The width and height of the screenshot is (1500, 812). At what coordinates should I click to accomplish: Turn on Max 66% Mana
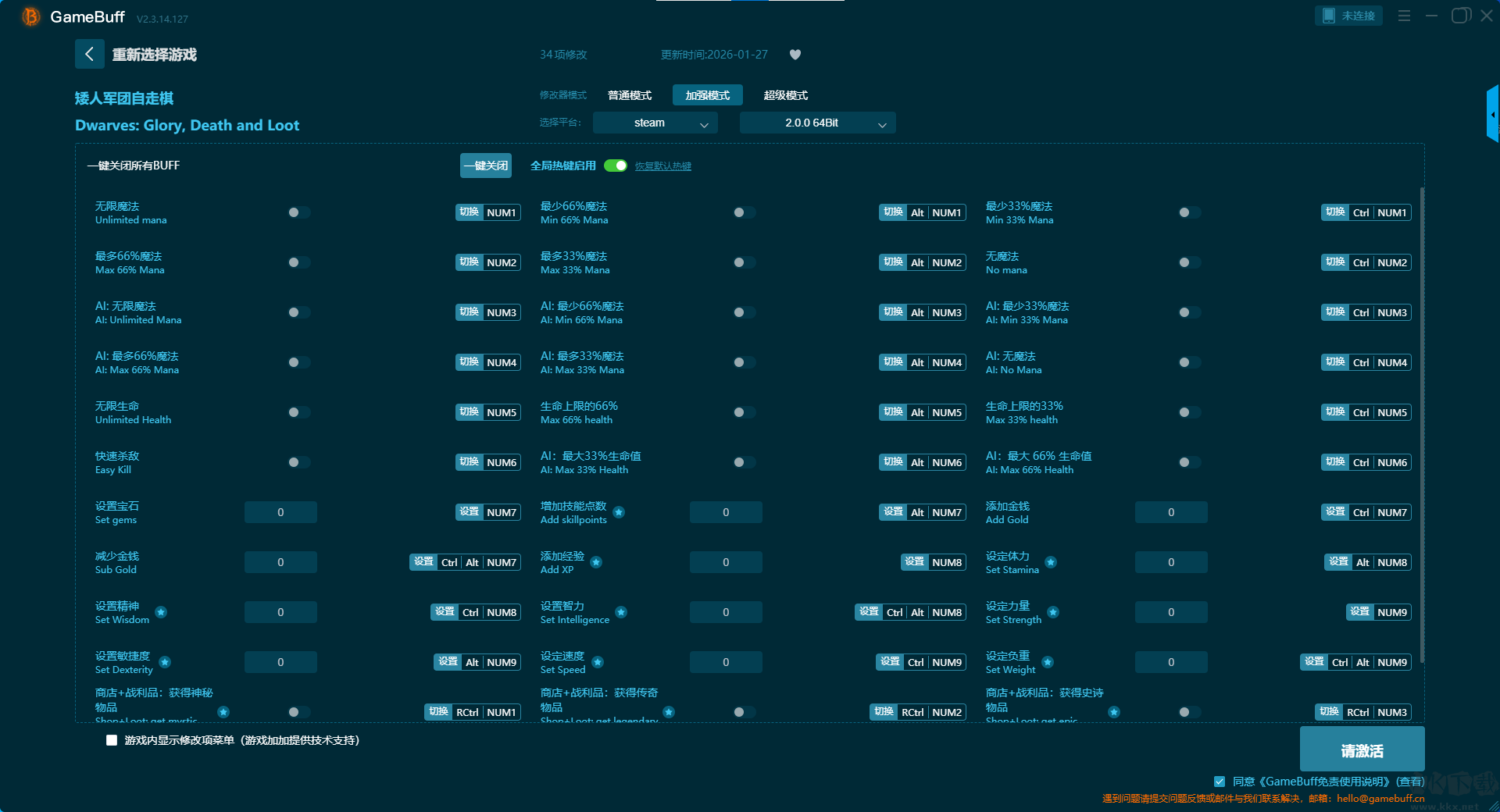(298, 262)
